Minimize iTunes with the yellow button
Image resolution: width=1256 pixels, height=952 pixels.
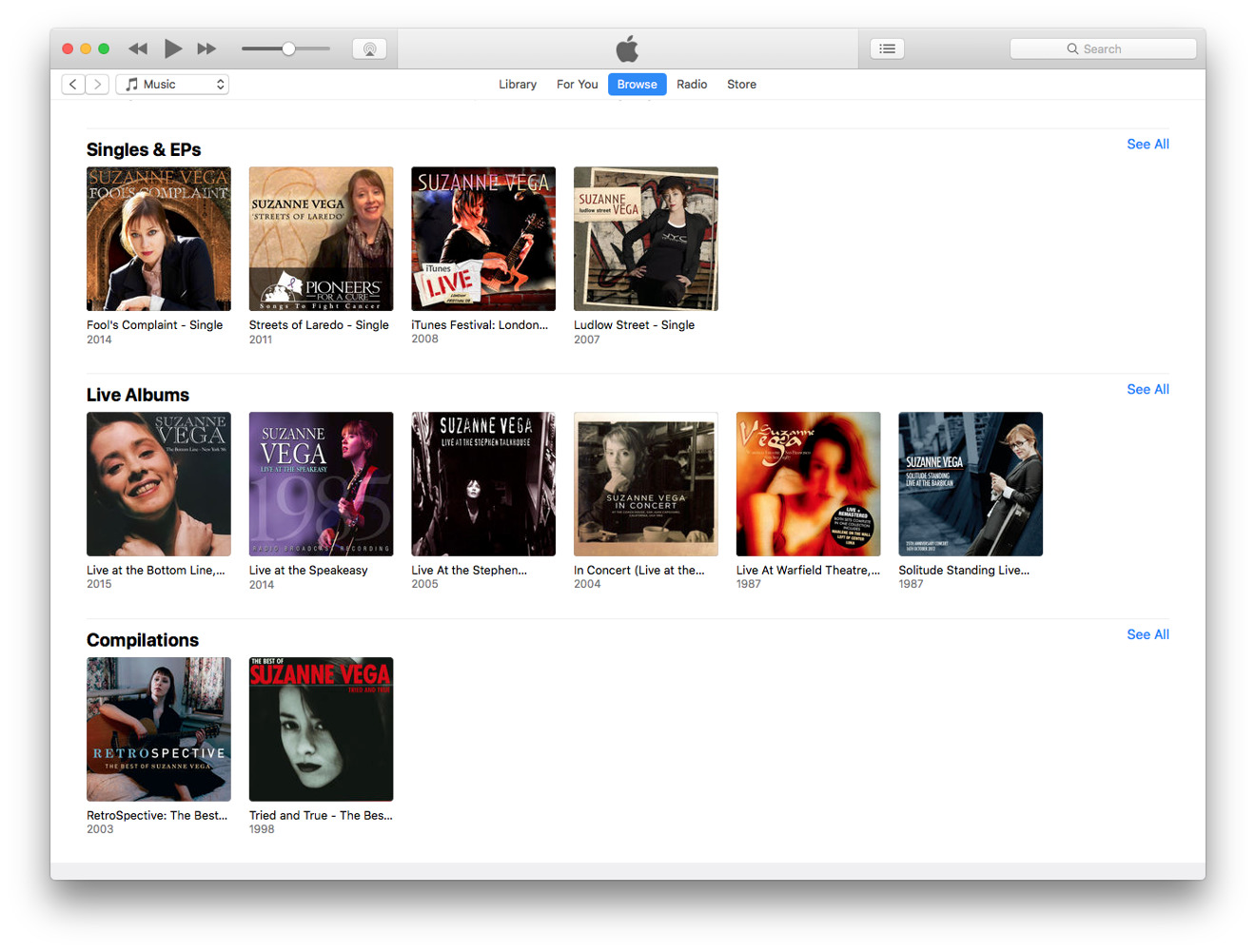pyautogui.click(x=86, y=49)
